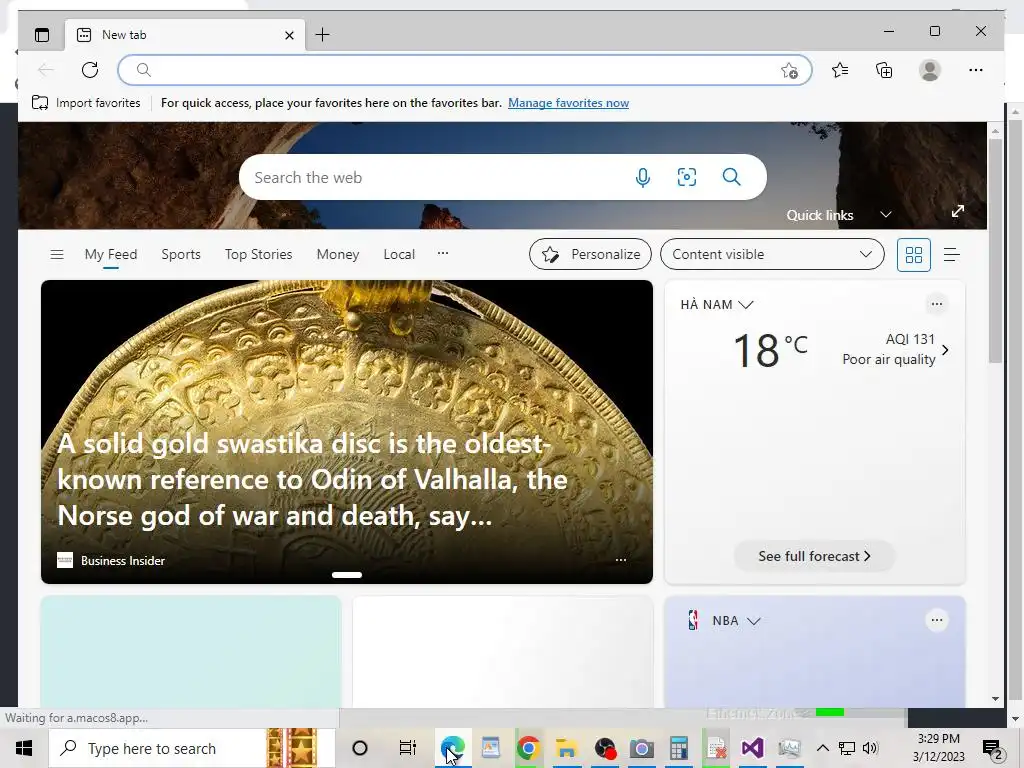This screenshot has width=1024, height=768.
Task: Expand the background image fullscreen icon
Action: coord(957,211)
